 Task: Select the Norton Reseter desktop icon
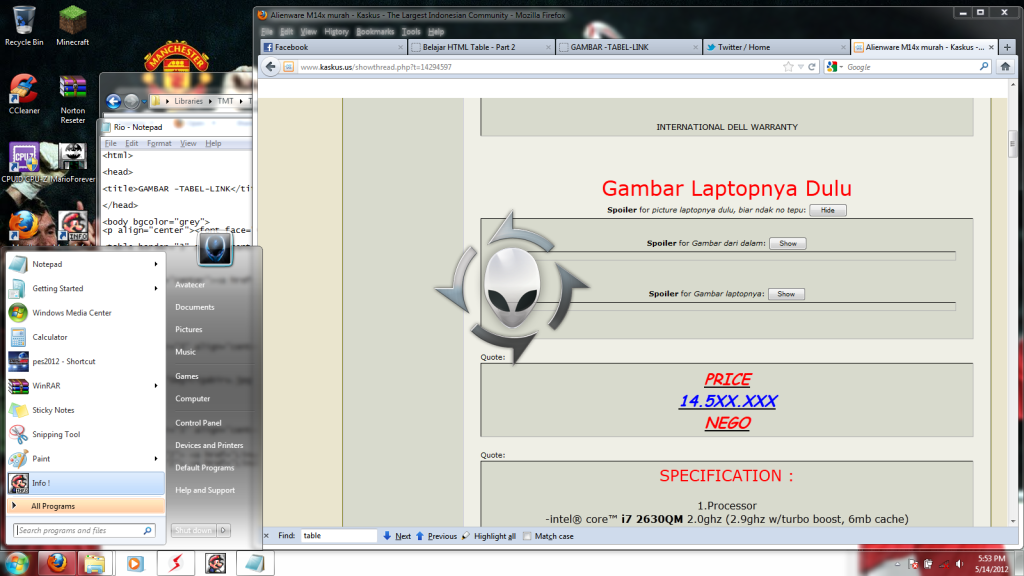[x=72, y=99]
